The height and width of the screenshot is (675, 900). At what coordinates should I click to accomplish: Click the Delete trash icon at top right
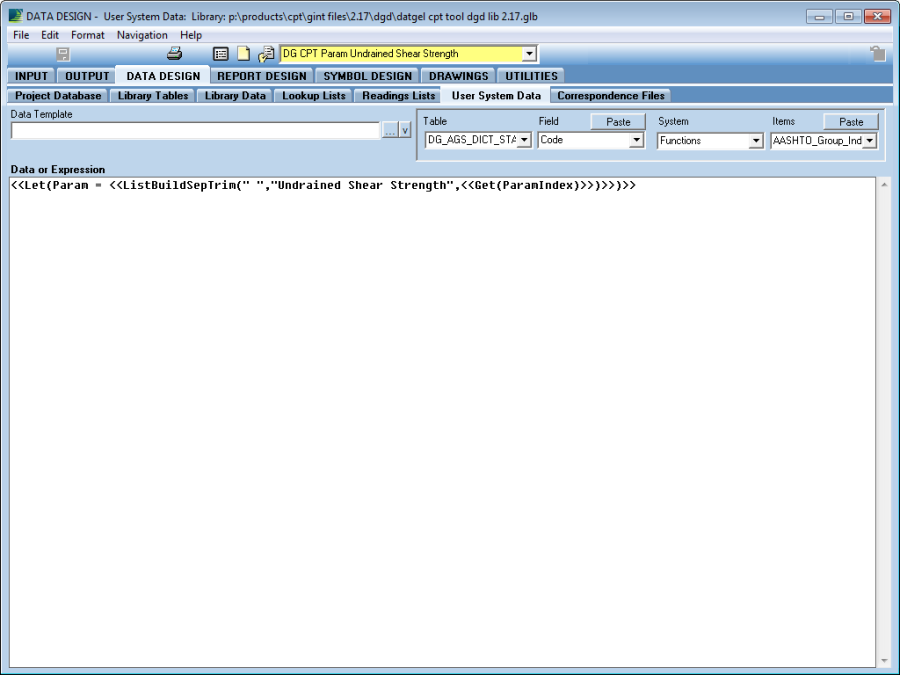pyautogui.click(x=877, y=54)
